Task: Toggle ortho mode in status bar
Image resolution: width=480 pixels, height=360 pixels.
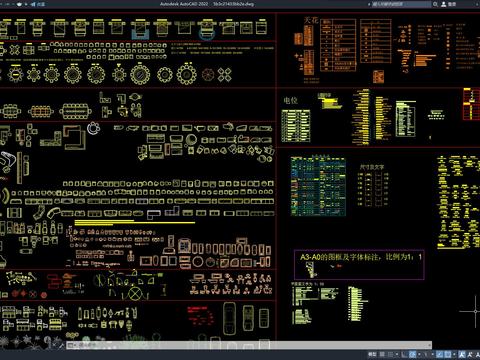Action: click(404, 354)
